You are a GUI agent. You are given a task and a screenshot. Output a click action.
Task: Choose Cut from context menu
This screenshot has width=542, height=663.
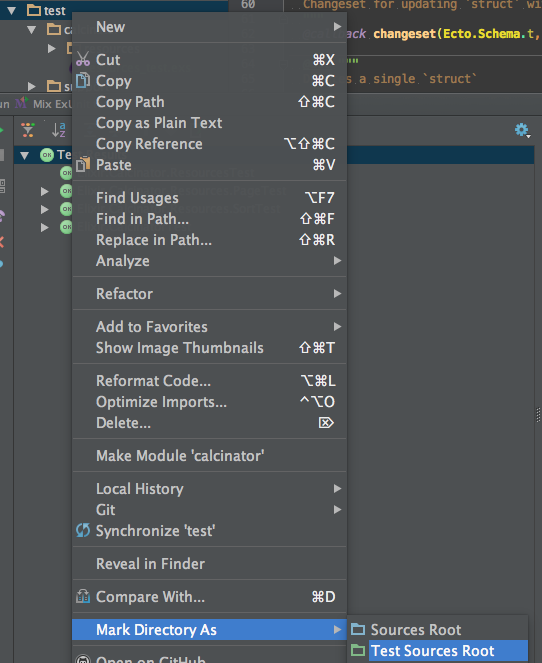tap(209, 60)
